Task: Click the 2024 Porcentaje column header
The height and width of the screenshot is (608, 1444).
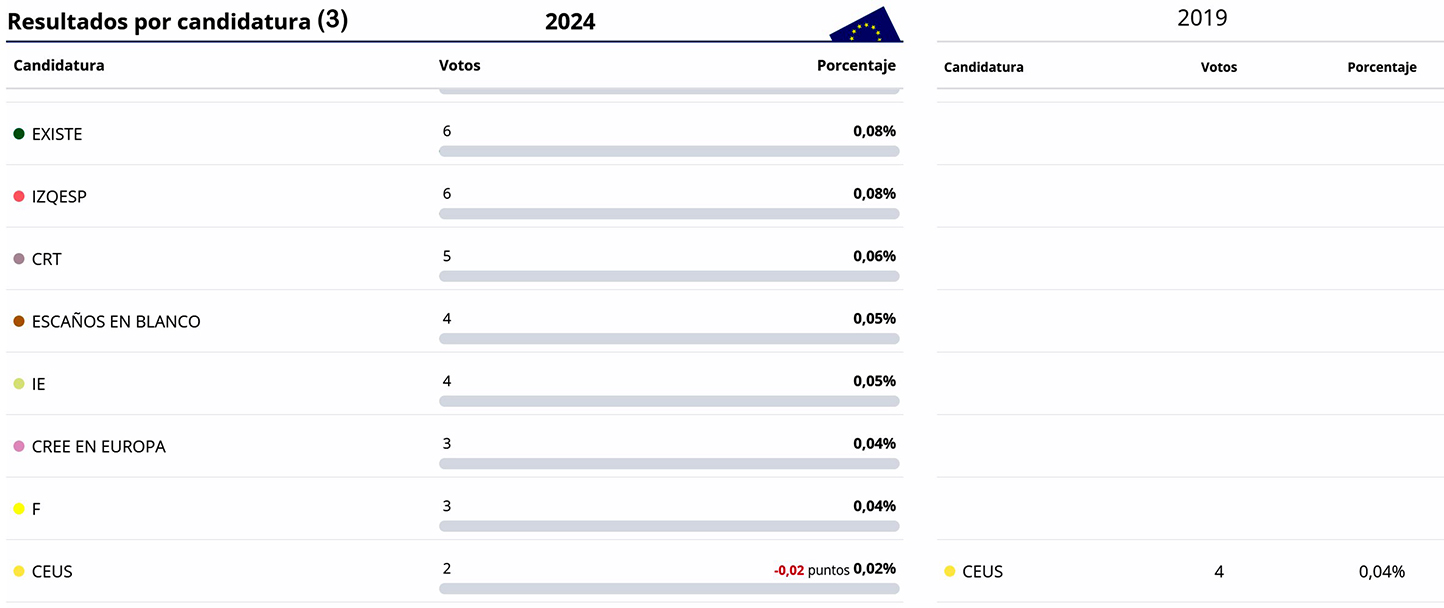Action: (856, 66)
